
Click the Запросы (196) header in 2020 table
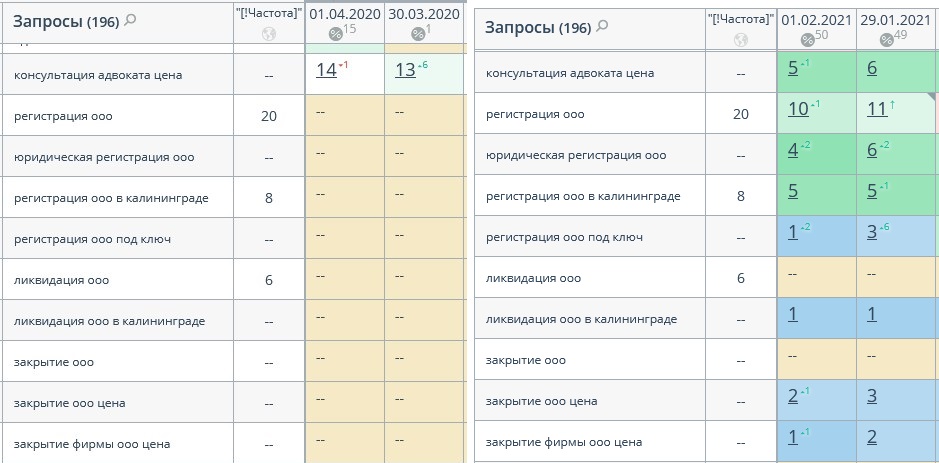pyautogui.click(x=66, y=22)
